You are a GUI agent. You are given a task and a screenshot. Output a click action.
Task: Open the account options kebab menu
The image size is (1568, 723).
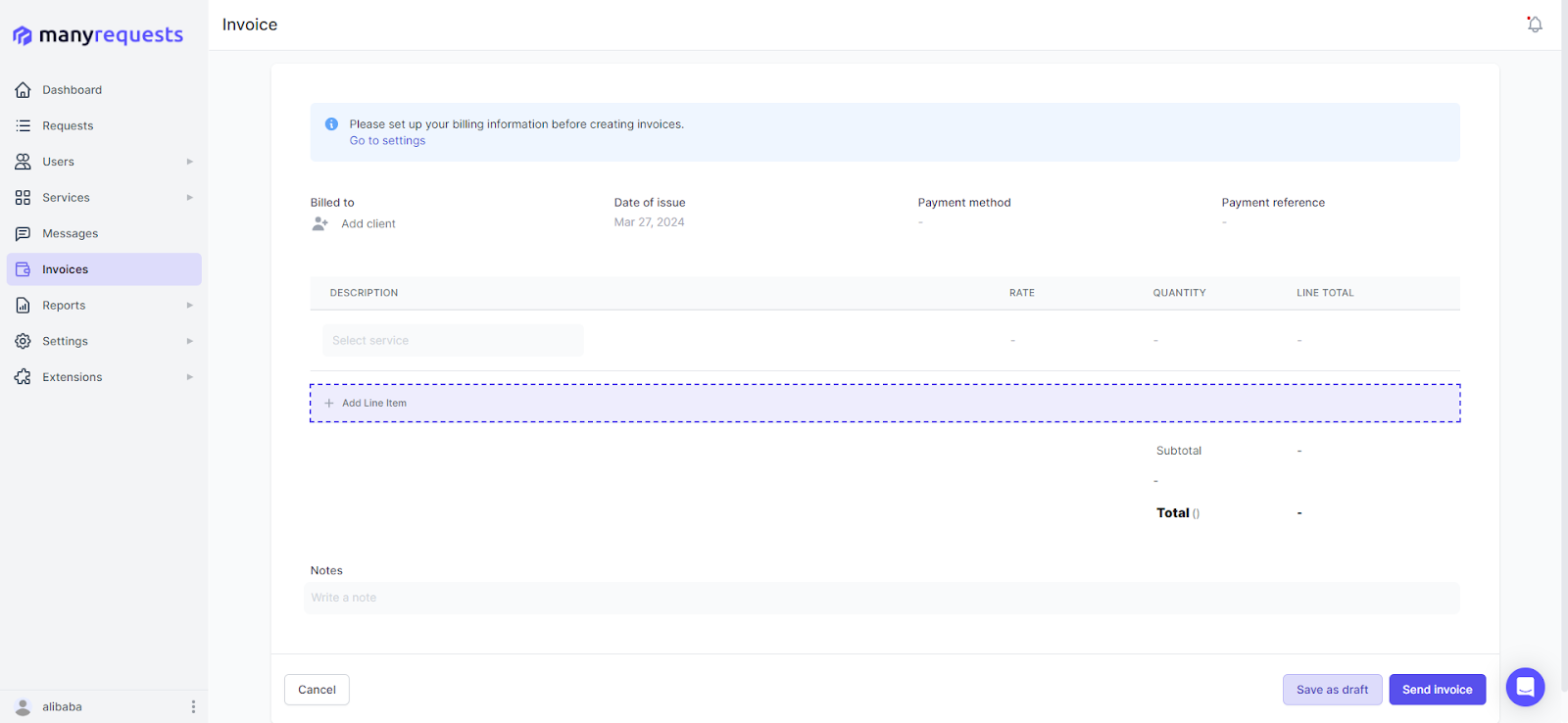tap(193, 706)
